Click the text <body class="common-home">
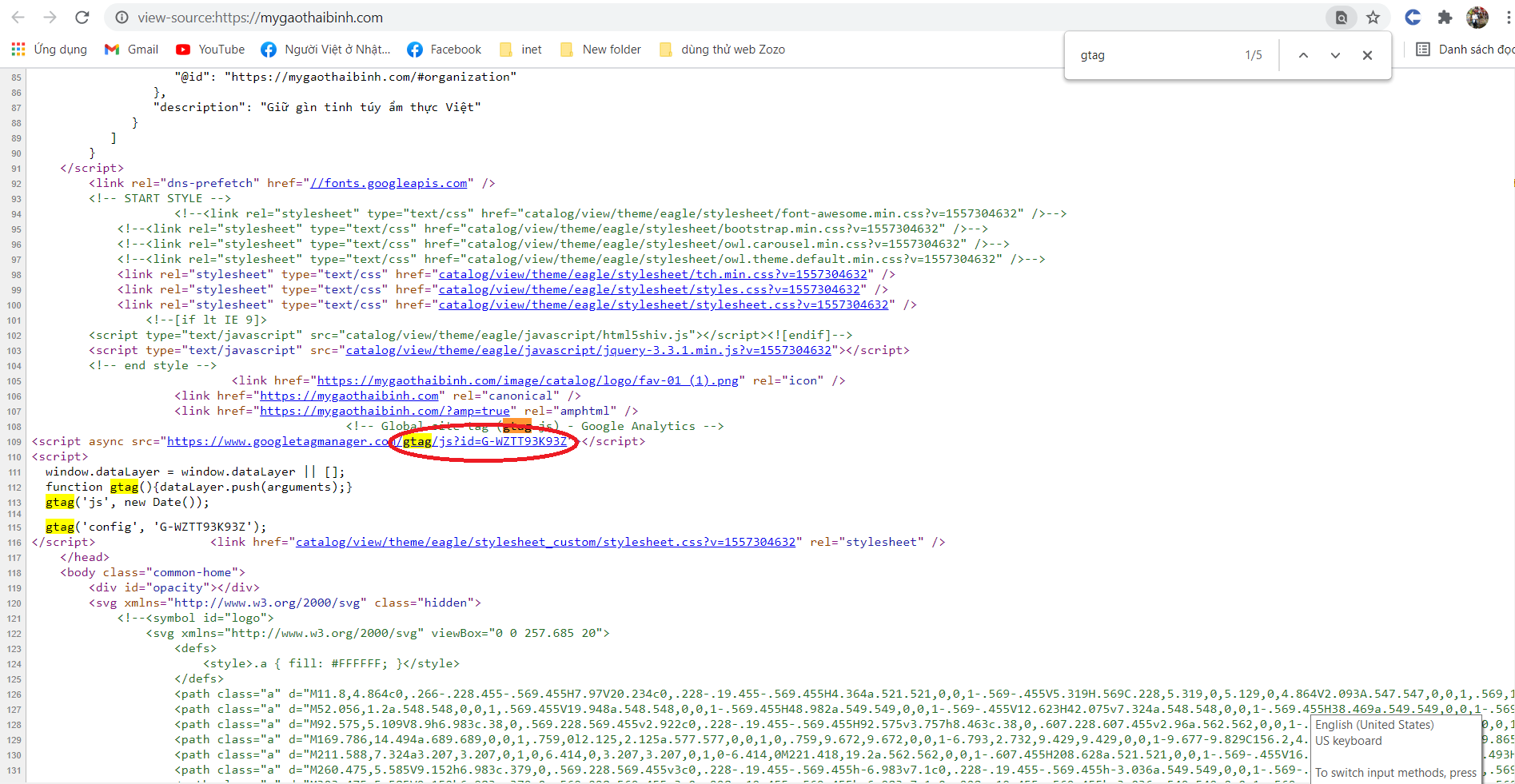The width and height of the screenshot is (1515, 784). (153, 572)
